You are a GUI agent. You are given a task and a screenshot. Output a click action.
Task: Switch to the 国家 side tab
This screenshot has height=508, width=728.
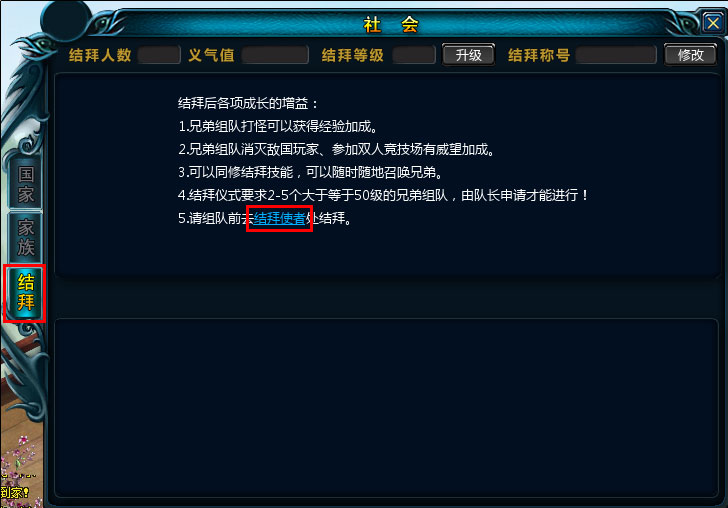(26, 185)
